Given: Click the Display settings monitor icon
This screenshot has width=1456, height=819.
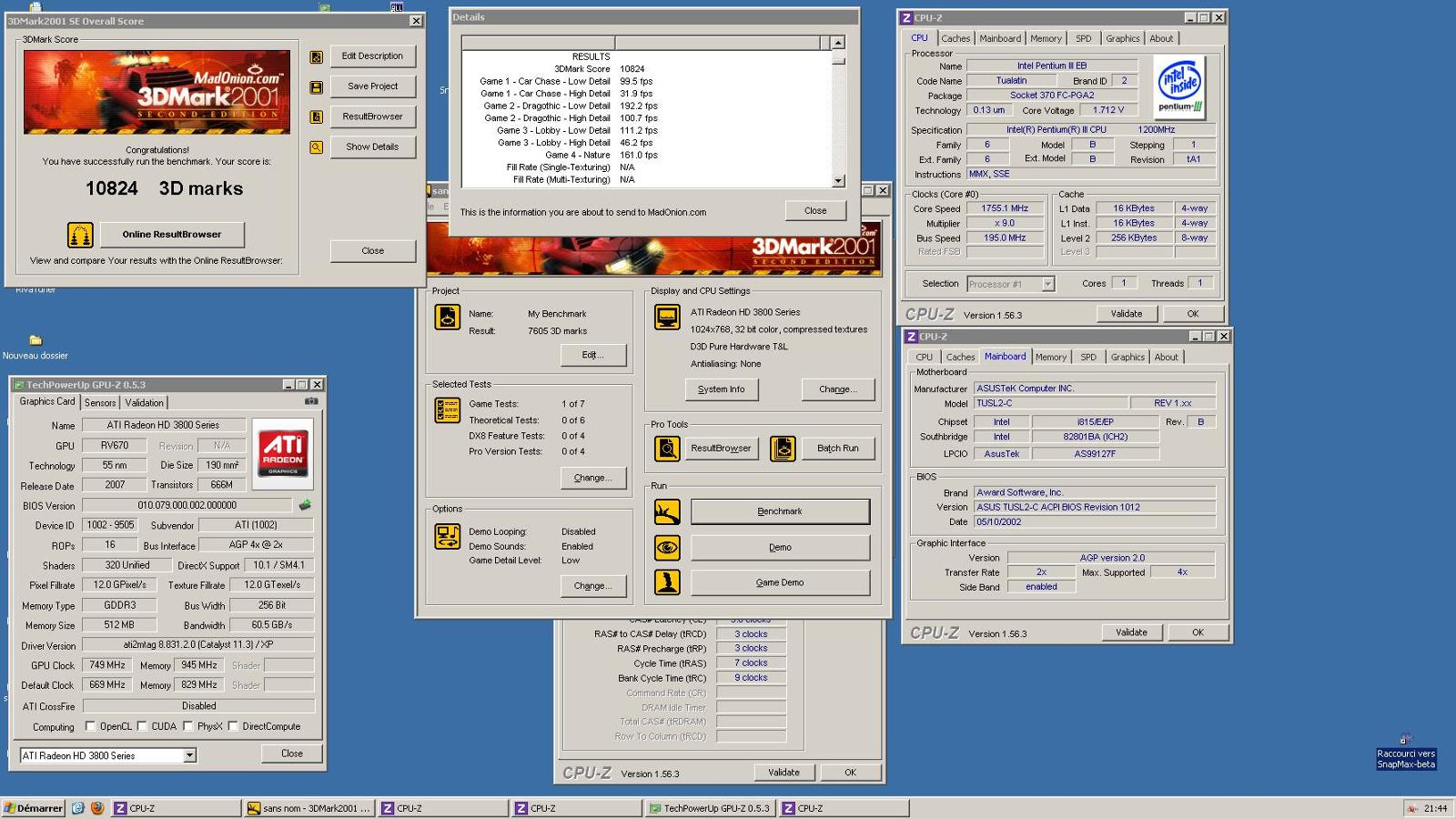Looking at the screenshot, I should [x=667, y=317].
